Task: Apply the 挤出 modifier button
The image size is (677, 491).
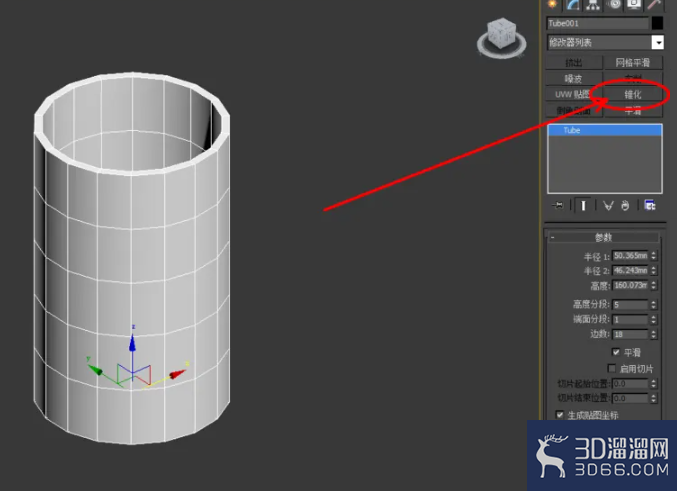Action: pos(574,63)
